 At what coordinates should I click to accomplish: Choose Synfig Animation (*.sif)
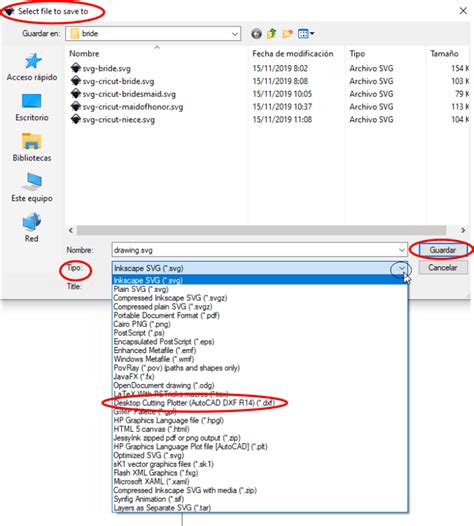click(x=260, y=499)
